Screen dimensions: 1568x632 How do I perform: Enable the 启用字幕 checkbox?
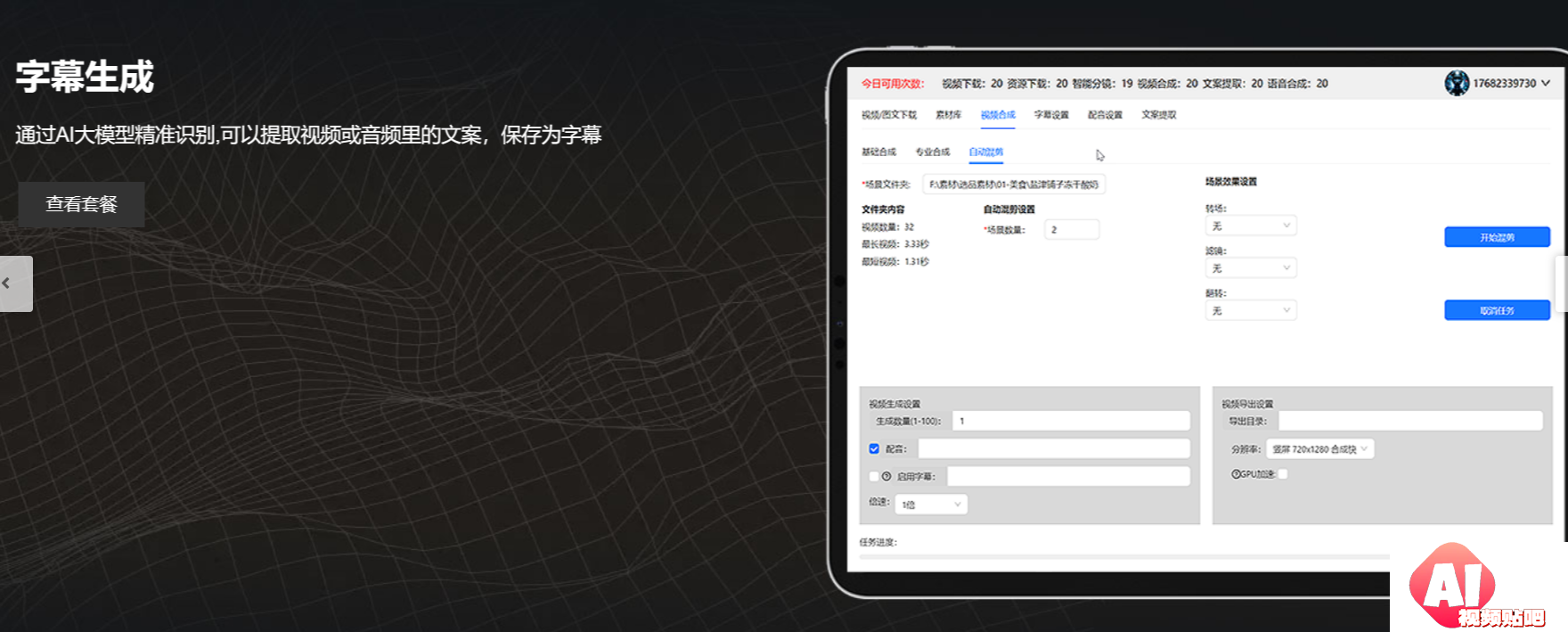pos(874,476)
